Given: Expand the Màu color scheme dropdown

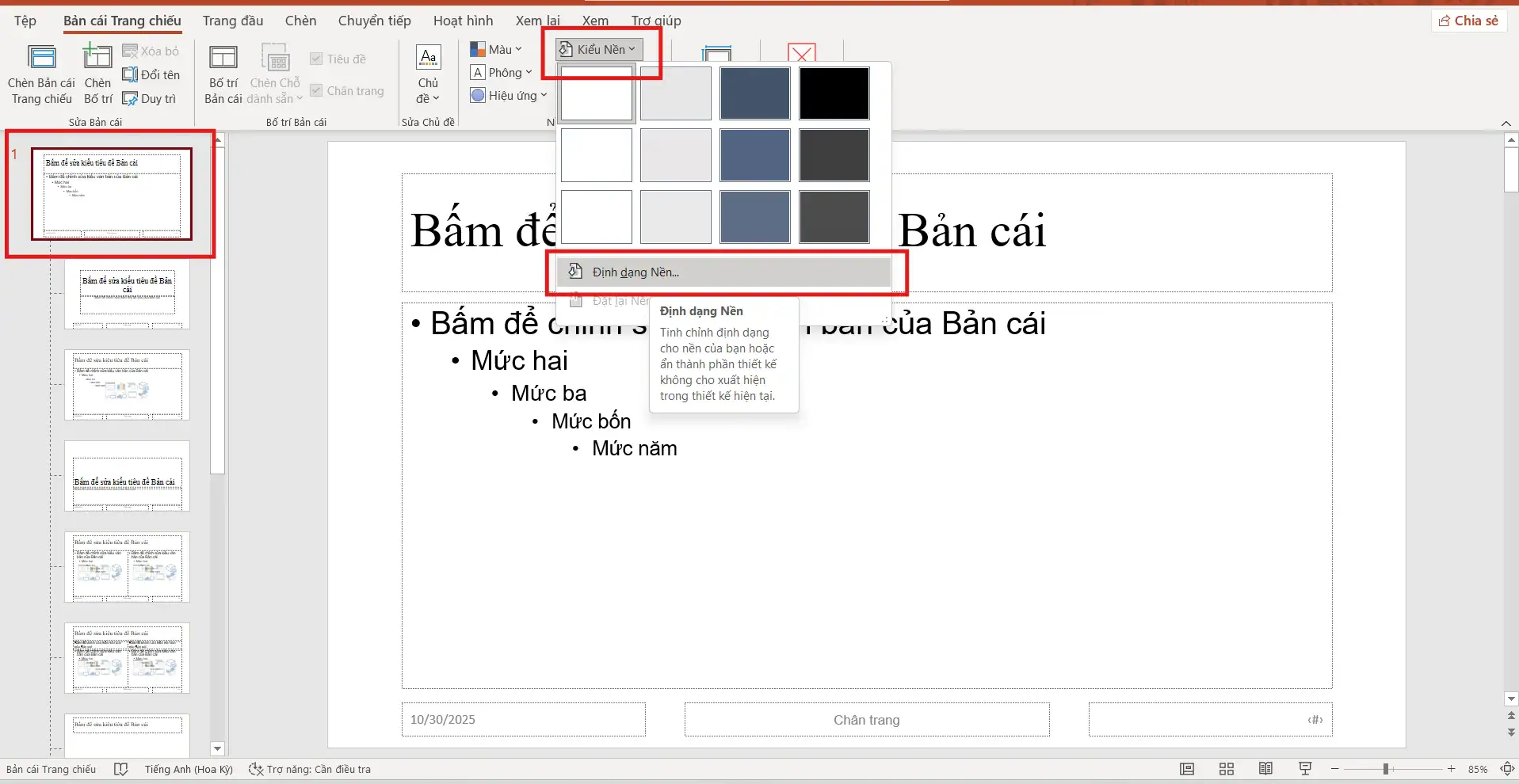Looking at the screenshot, I should (x=497, y=48).
